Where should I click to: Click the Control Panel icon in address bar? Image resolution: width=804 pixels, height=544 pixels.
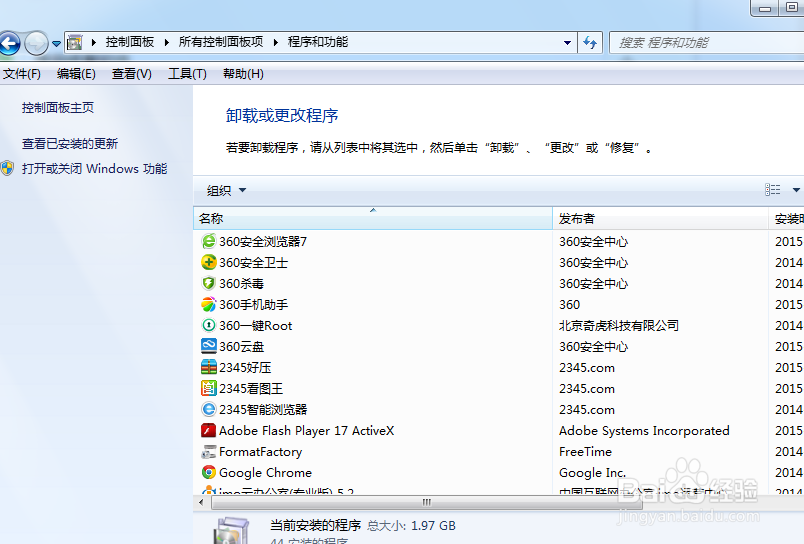(x=75, y=43)
